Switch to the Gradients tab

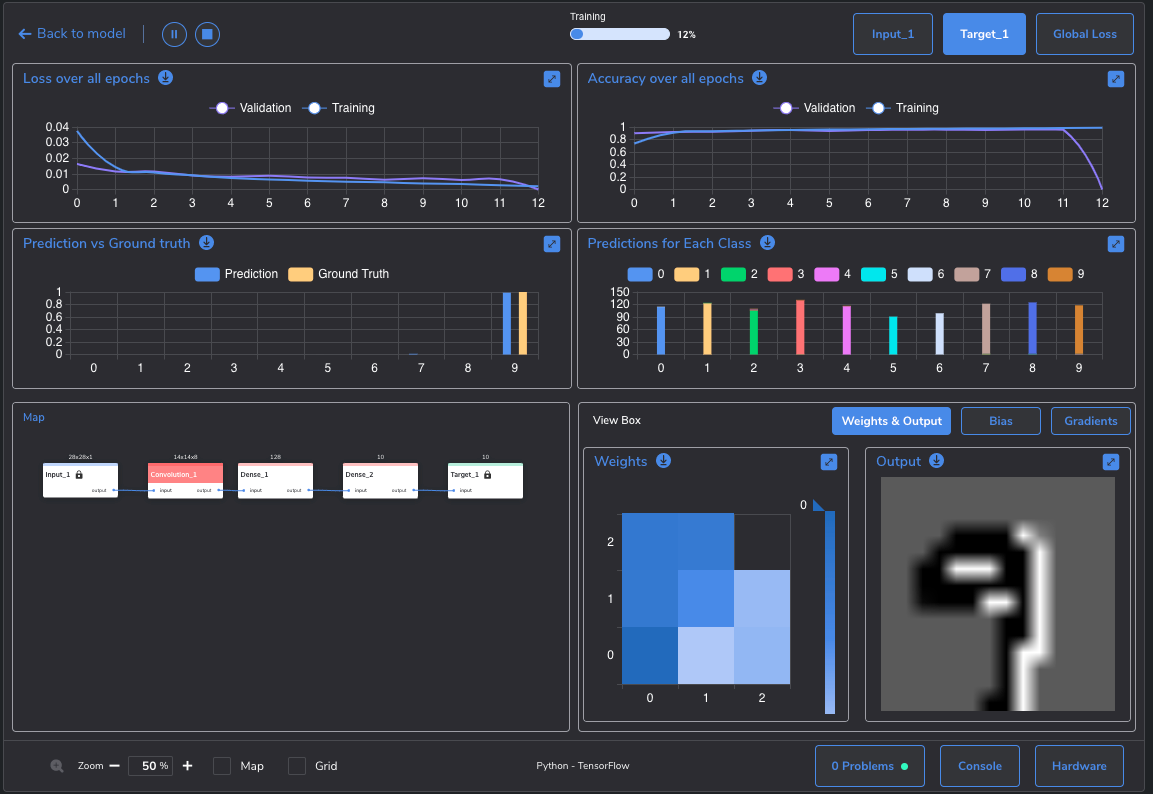click(1090, 421)
